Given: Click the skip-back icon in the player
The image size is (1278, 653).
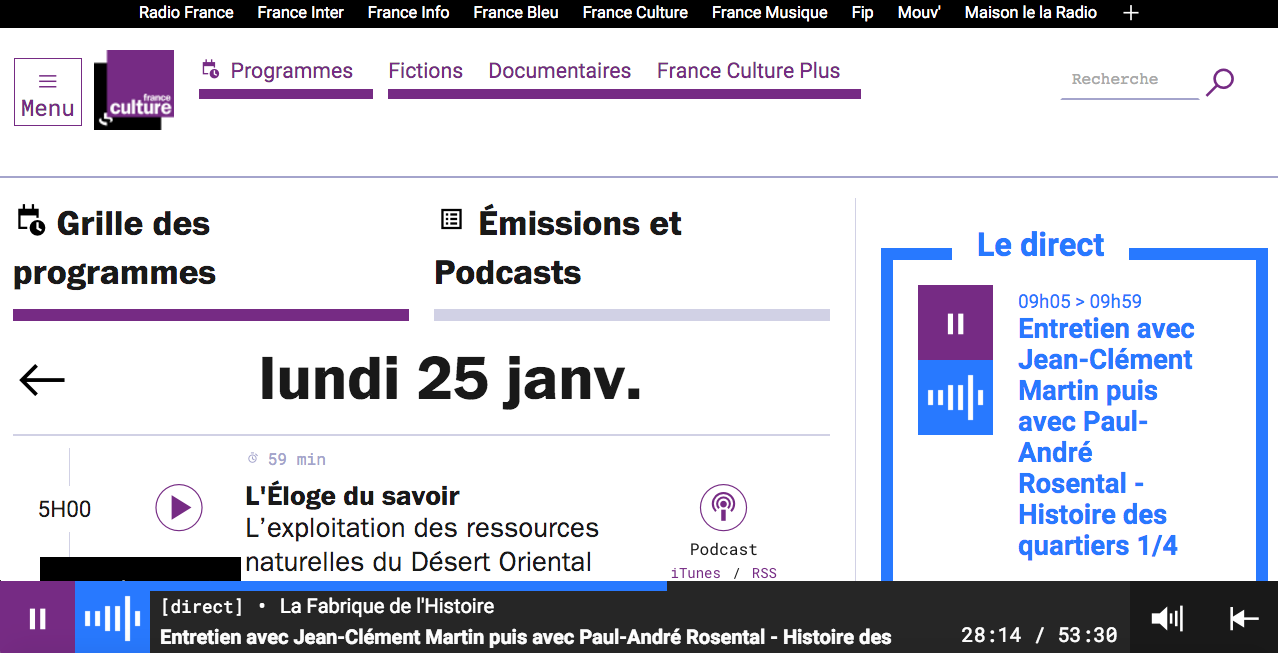Looking at the screenshot, I should click(1243, 617).
